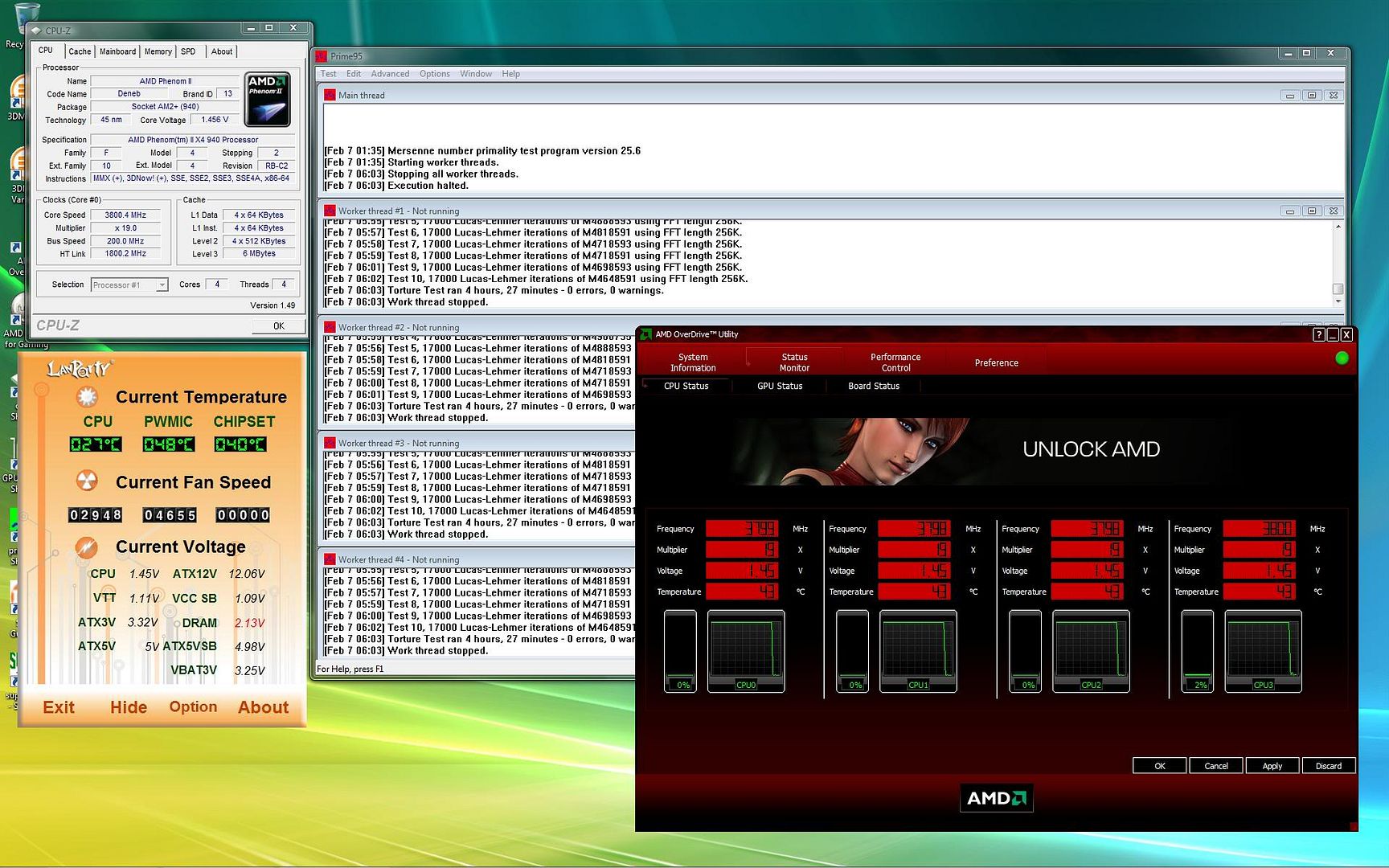Click the Worker thread #1 vertical scrollbar
This screenshot has width=1389, height=868.
(1338, 264)
